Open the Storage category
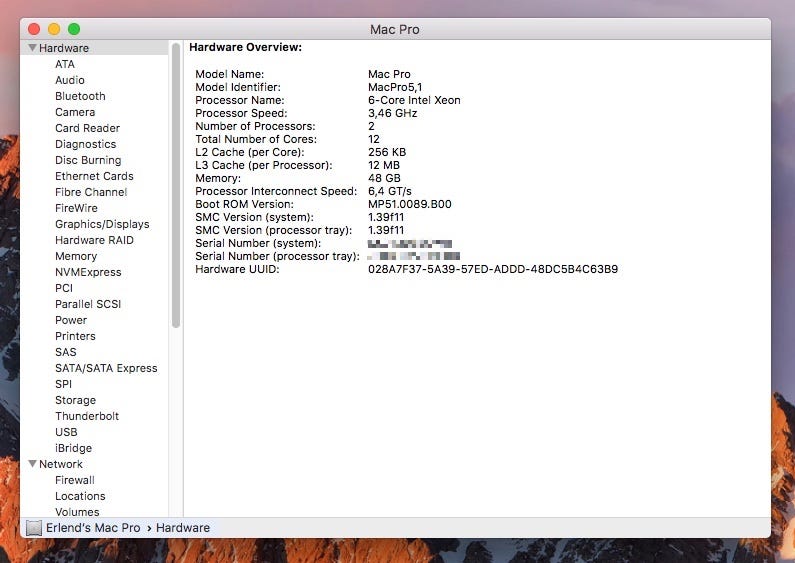 coord(75,400)
